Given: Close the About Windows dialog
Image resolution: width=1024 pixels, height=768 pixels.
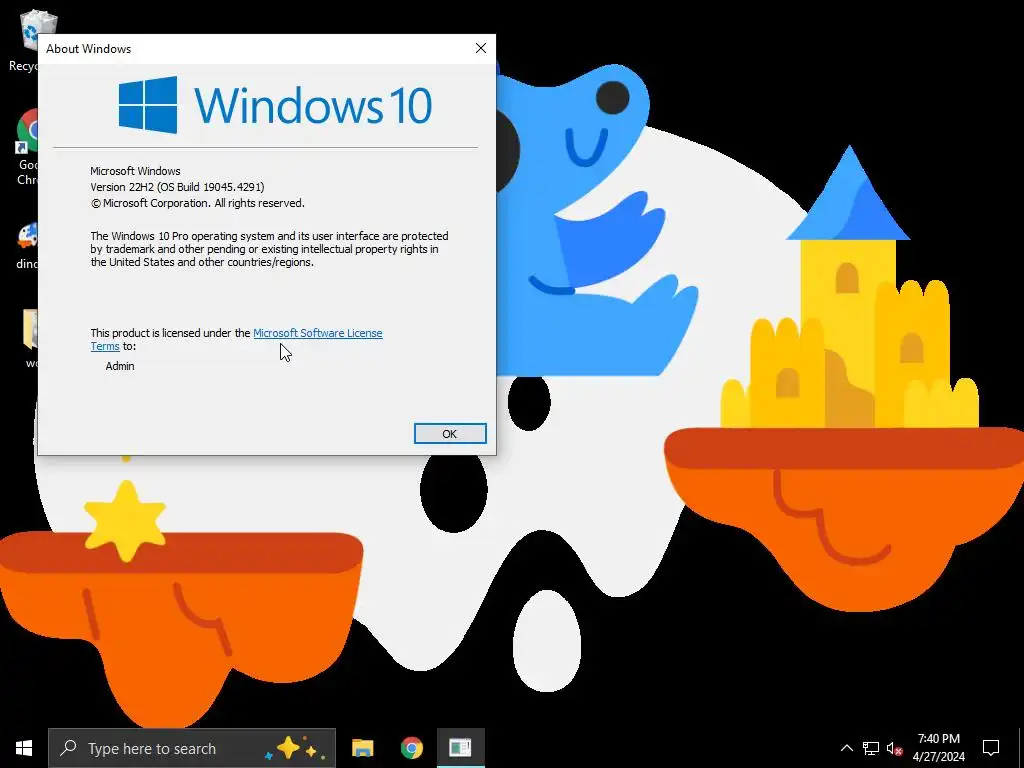Looking at the screenshot, I should tap(481, 48).
